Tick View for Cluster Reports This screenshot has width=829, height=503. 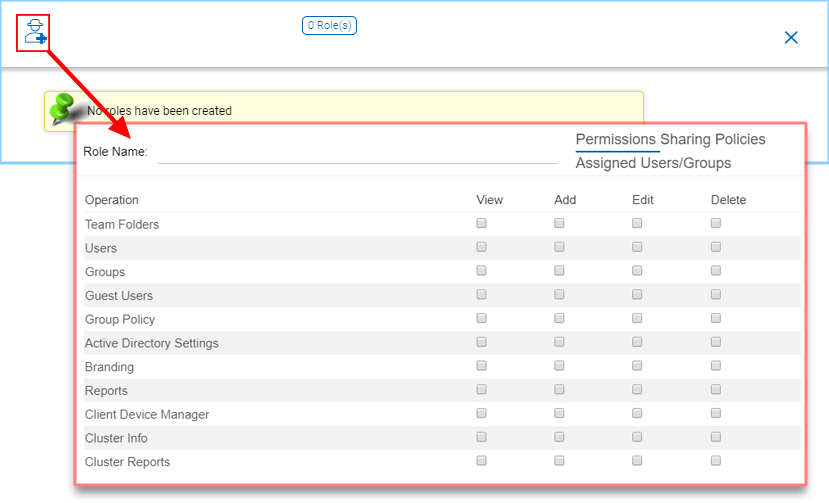(x=481, y=461)
